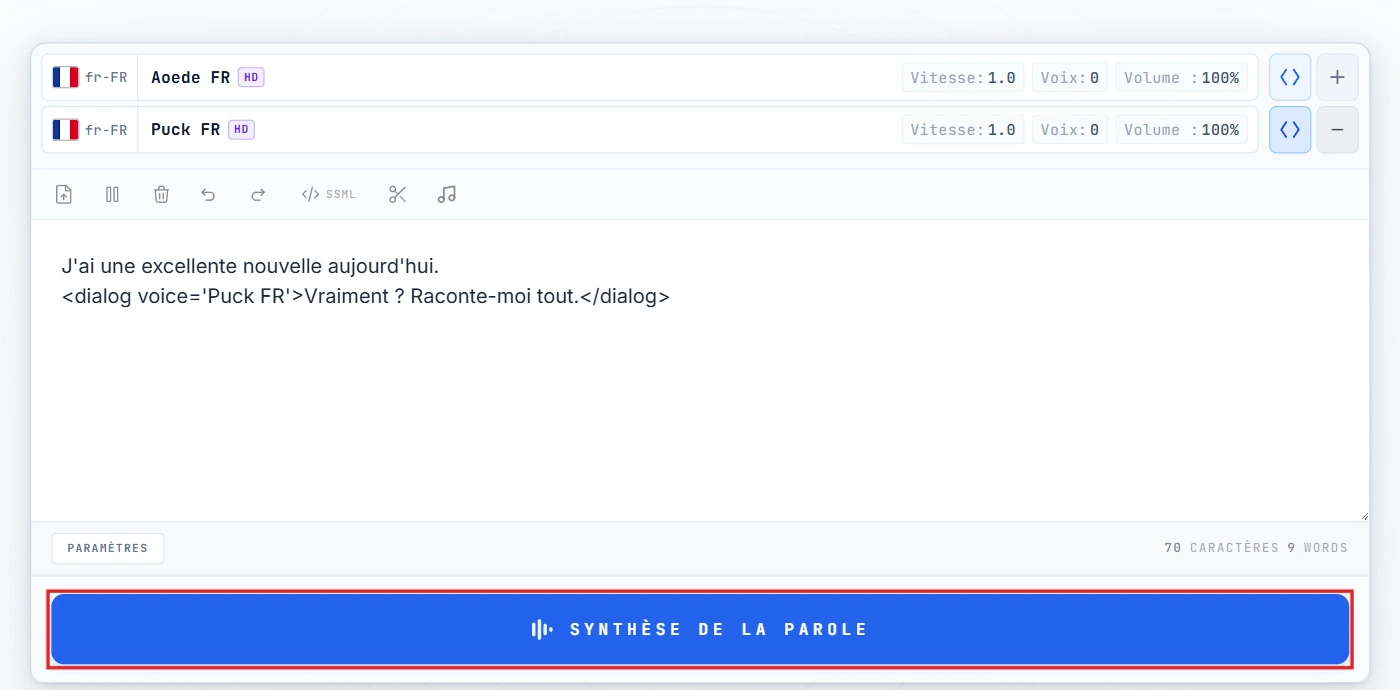
Task: Adjust the Vitesse value for Aoede FR
Action: (962, 77)
